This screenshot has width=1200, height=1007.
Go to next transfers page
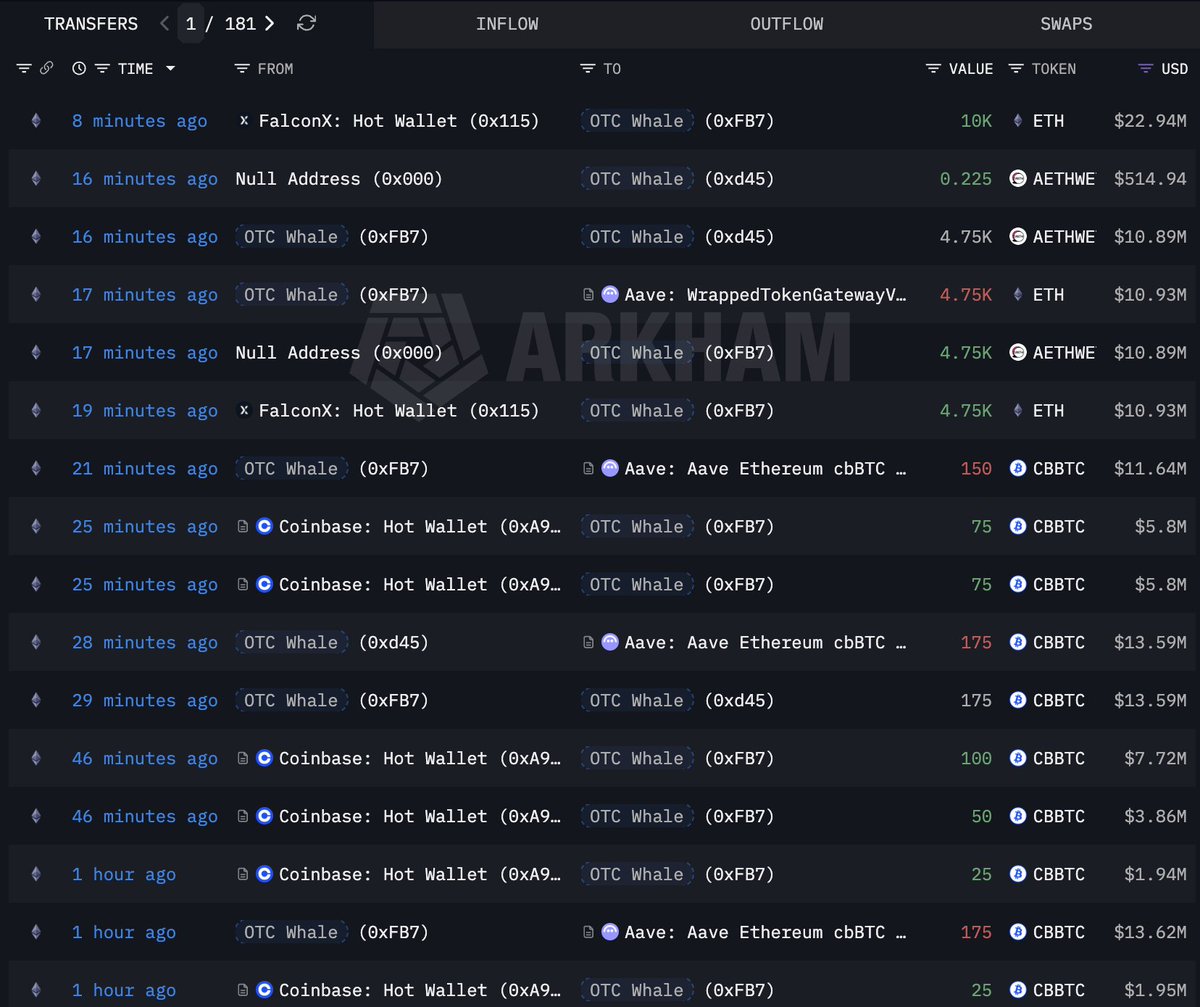(x=269, y=23)
